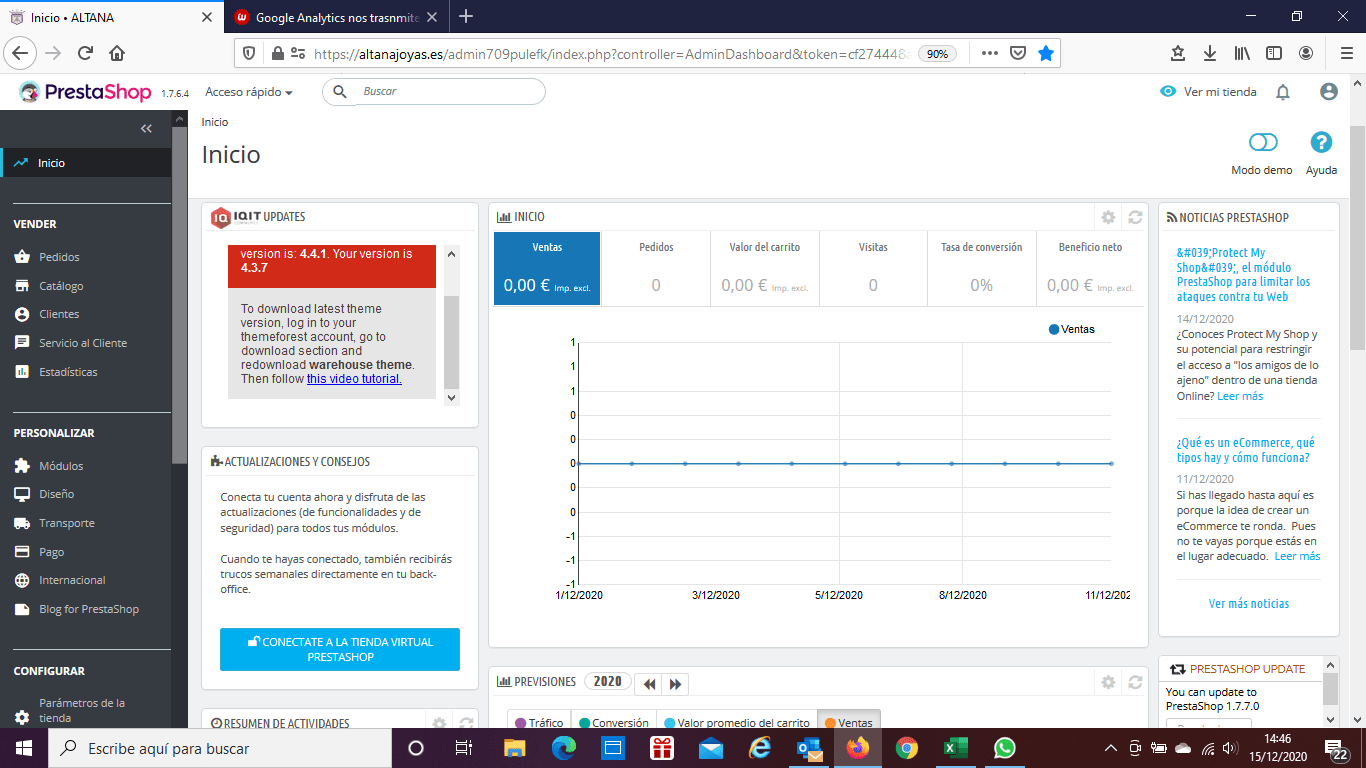Toggle Tráfico series in Previsiones chart
This screenshot has height=768, width=1366.
click(538, 723)
